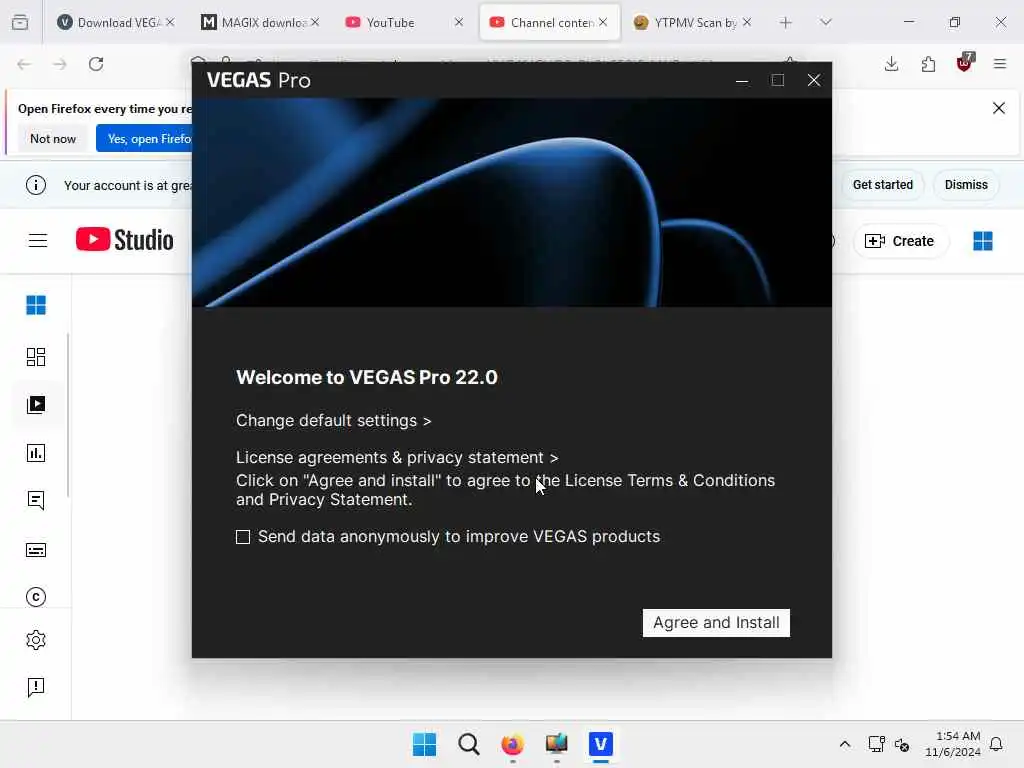Click account avatar icon in Studio header

click(983, 241)
